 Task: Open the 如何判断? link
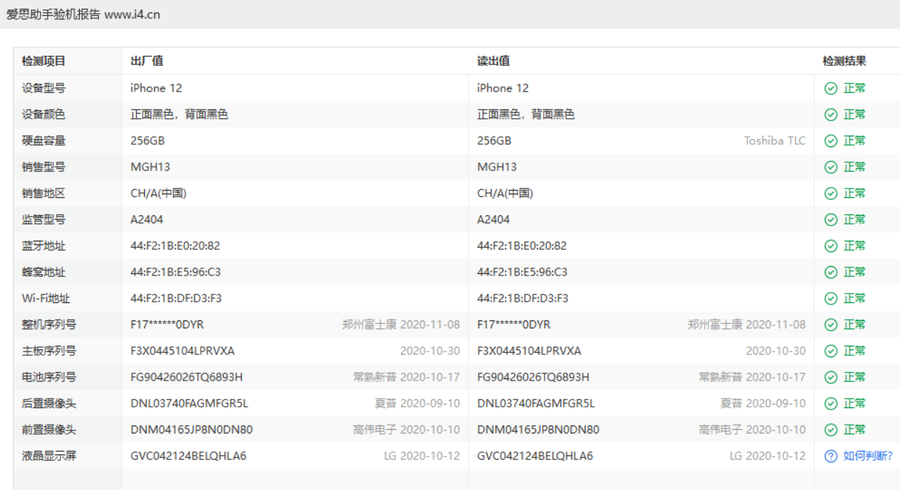point(868,456)
